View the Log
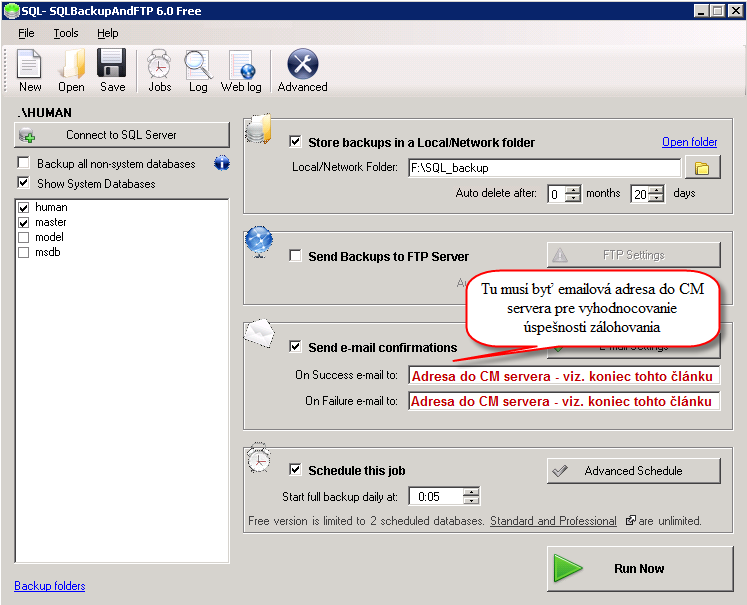Image resolution: width=747 pixels, height=605 pixels. coord(198,71)
